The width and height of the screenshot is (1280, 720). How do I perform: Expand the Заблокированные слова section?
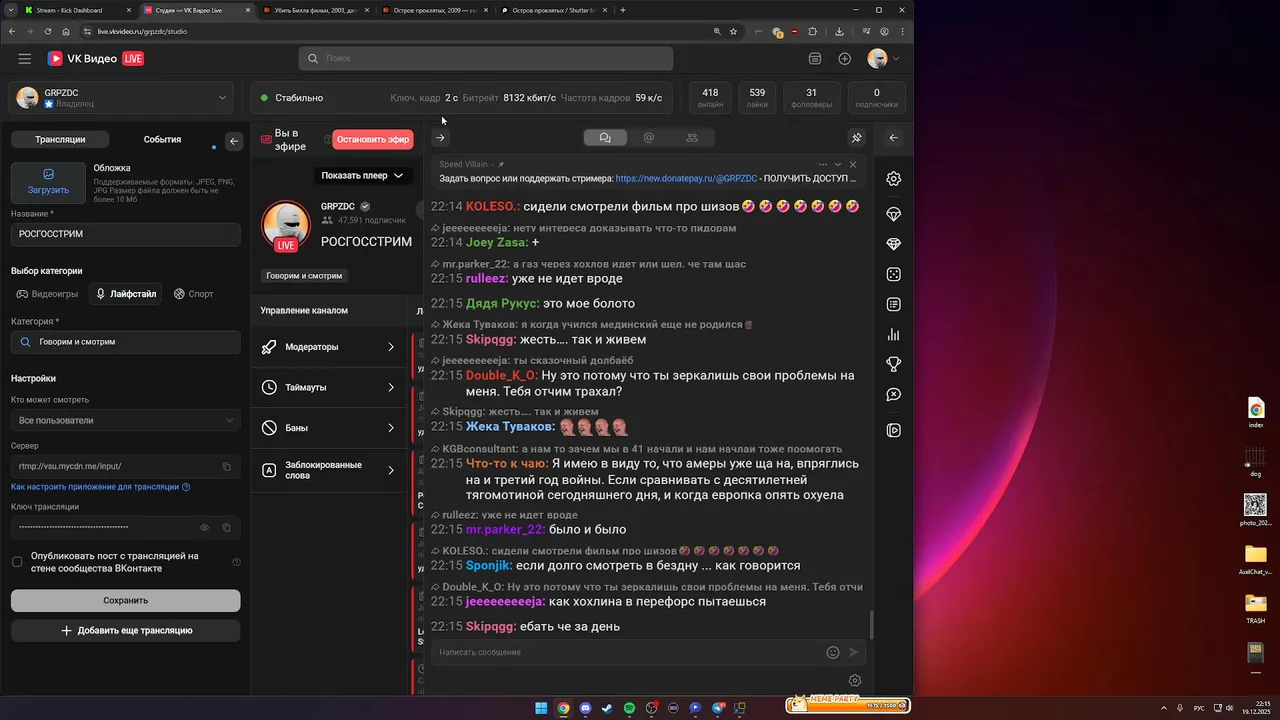click(x=329, y=470)
